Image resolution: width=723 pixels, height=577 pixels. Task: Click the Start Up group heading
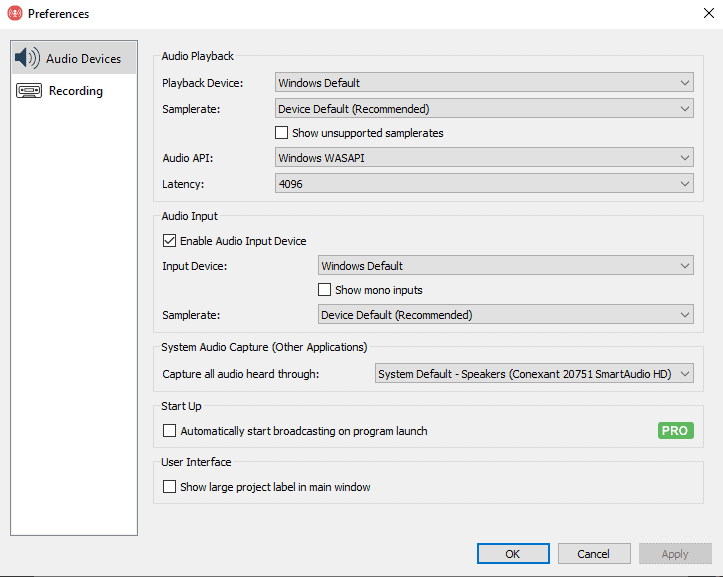[181, 406]
